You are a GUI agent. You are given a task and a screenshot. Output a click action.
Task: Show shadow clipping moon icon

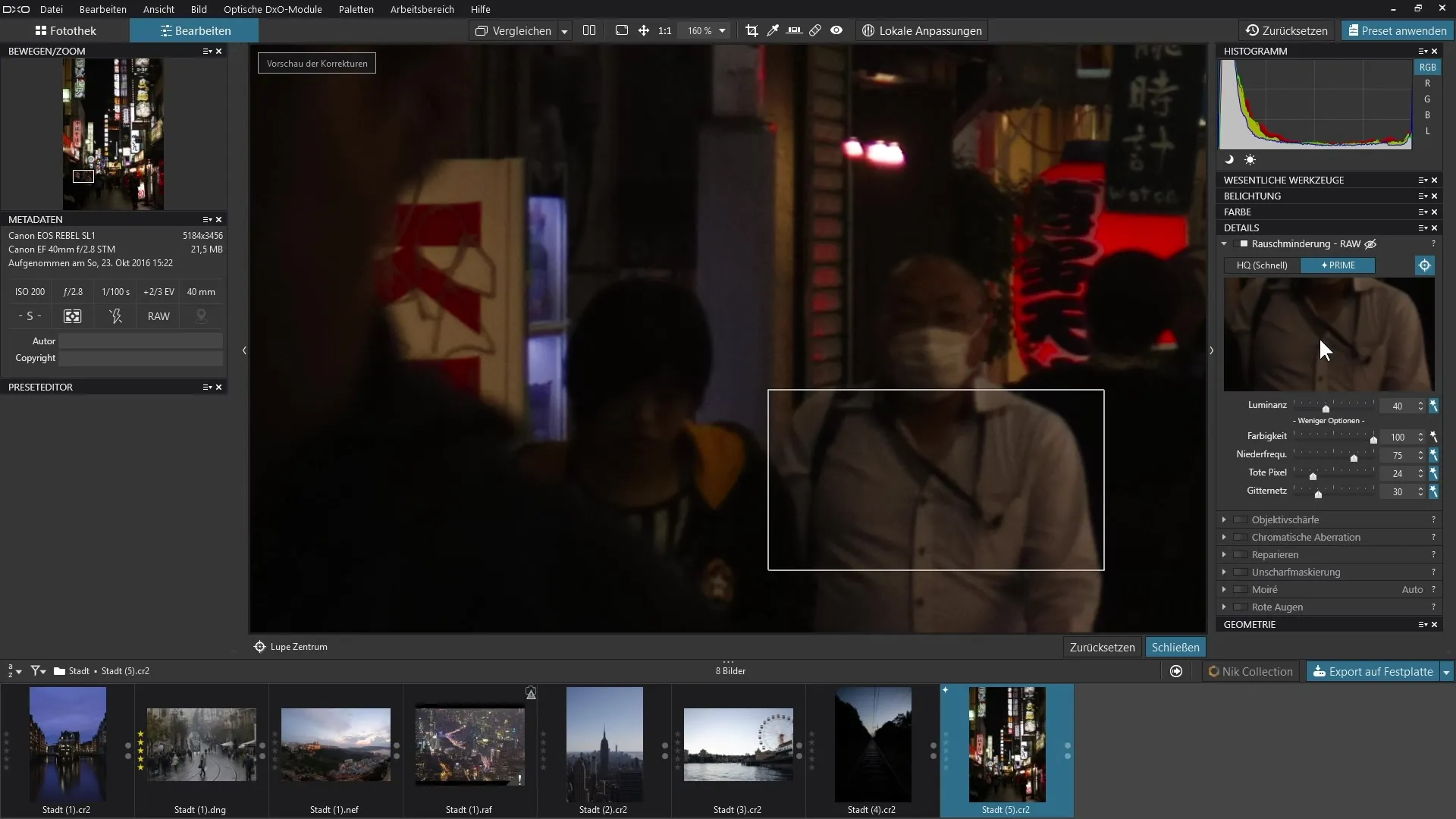1229,160
